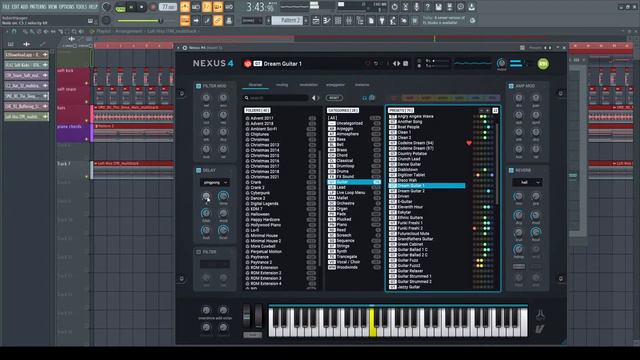Image resolution: width=640 pixels, height=360 pixels.
Task: Click the RESET button next to search
Action: click(334, 98)
